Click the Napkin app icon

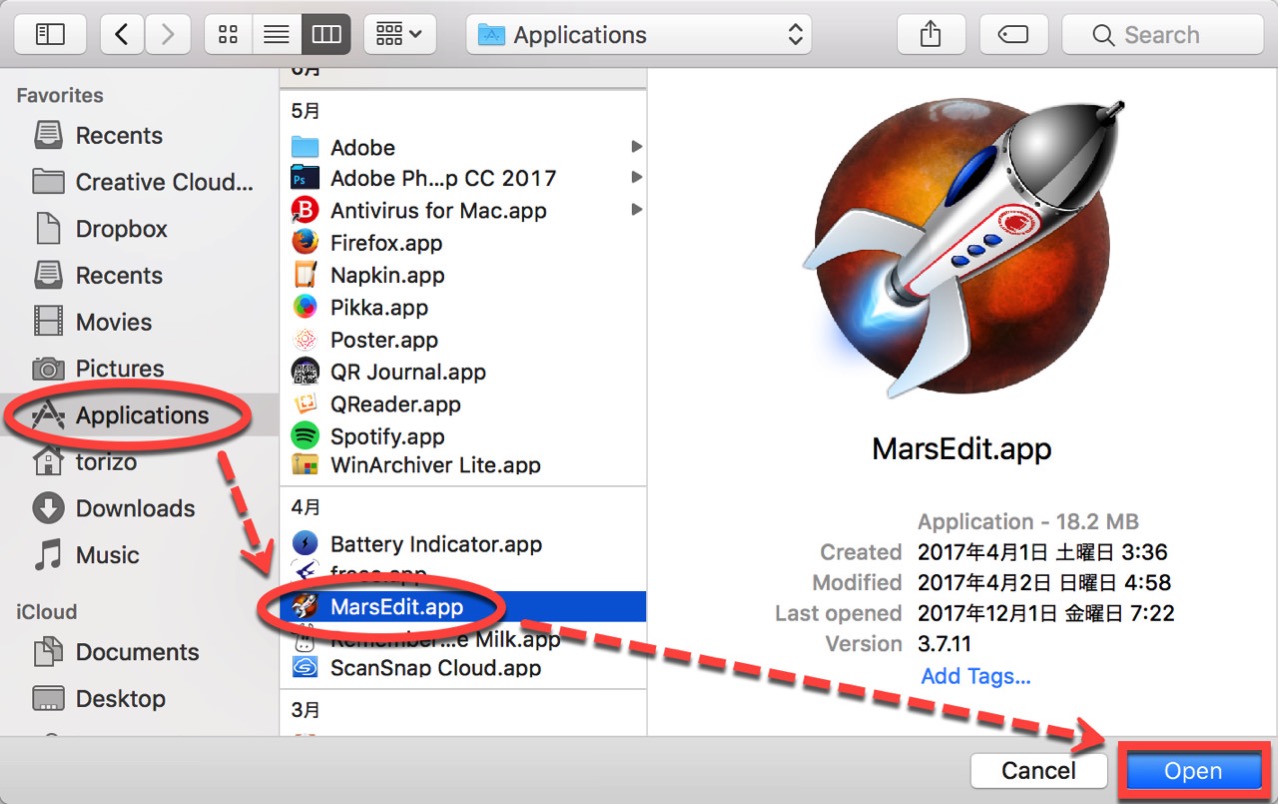(305, 274)
